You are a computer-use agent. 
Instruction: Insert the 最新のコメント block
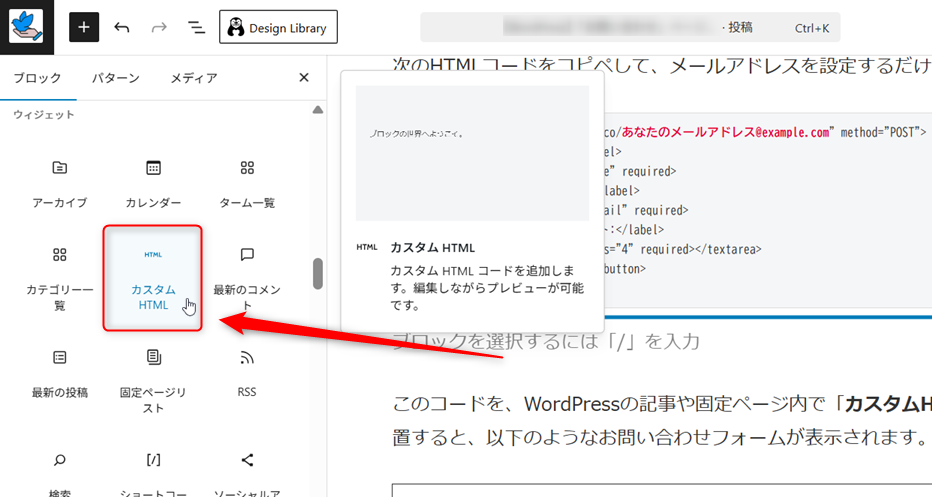pyautogui.click(x=247, y=278)
